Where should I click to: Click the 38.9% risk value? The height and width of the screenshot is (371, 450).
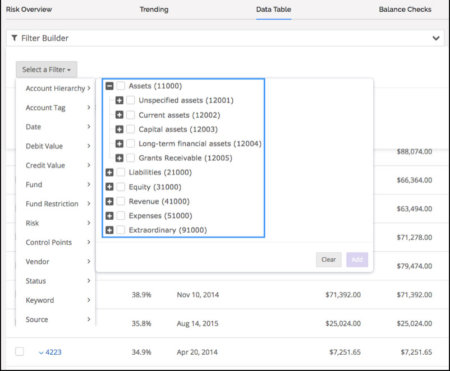pyautogui.click(x=141, y=295)
